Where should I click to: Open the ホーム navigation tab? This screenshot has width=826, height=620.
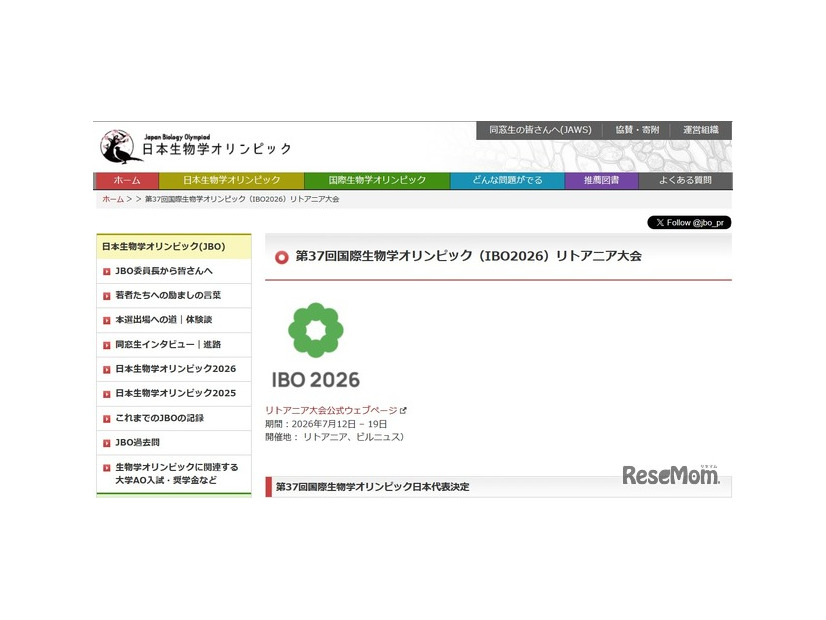(x=126, y=180)
